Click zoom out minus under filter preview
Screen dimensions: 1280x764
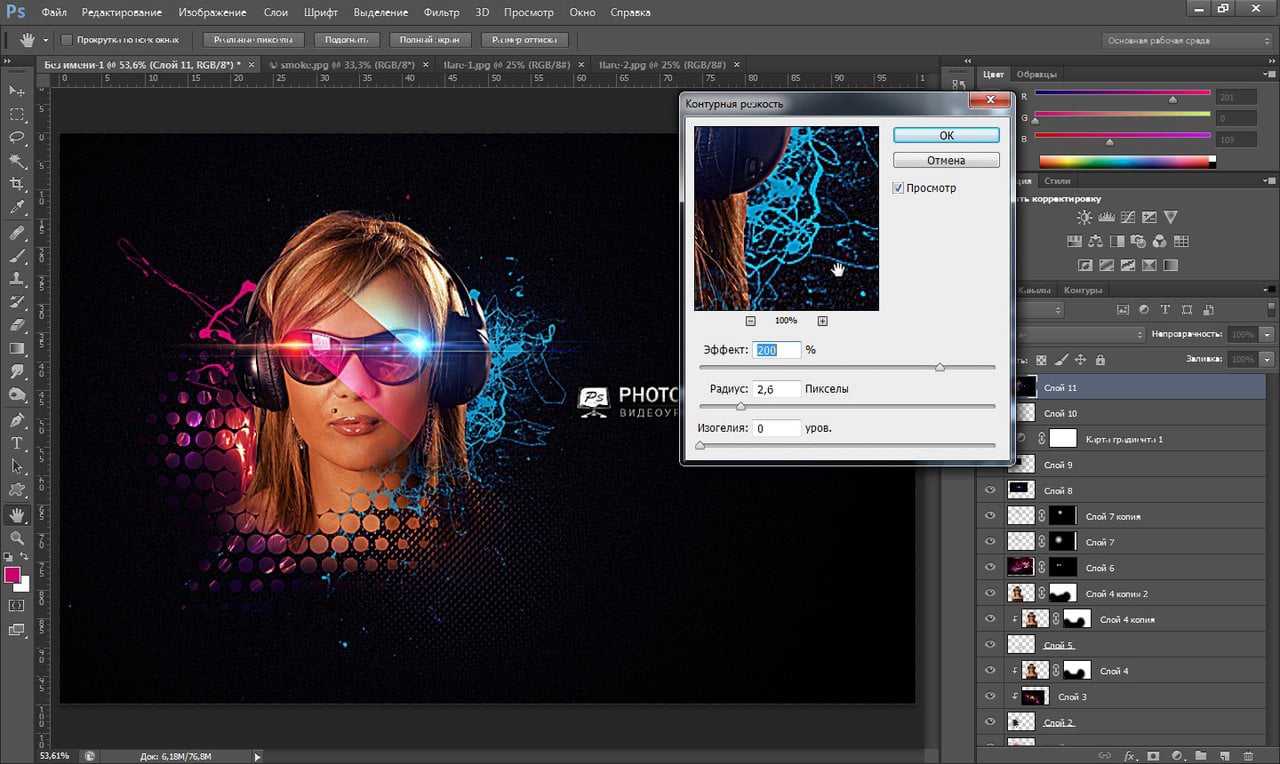[750, 321]
